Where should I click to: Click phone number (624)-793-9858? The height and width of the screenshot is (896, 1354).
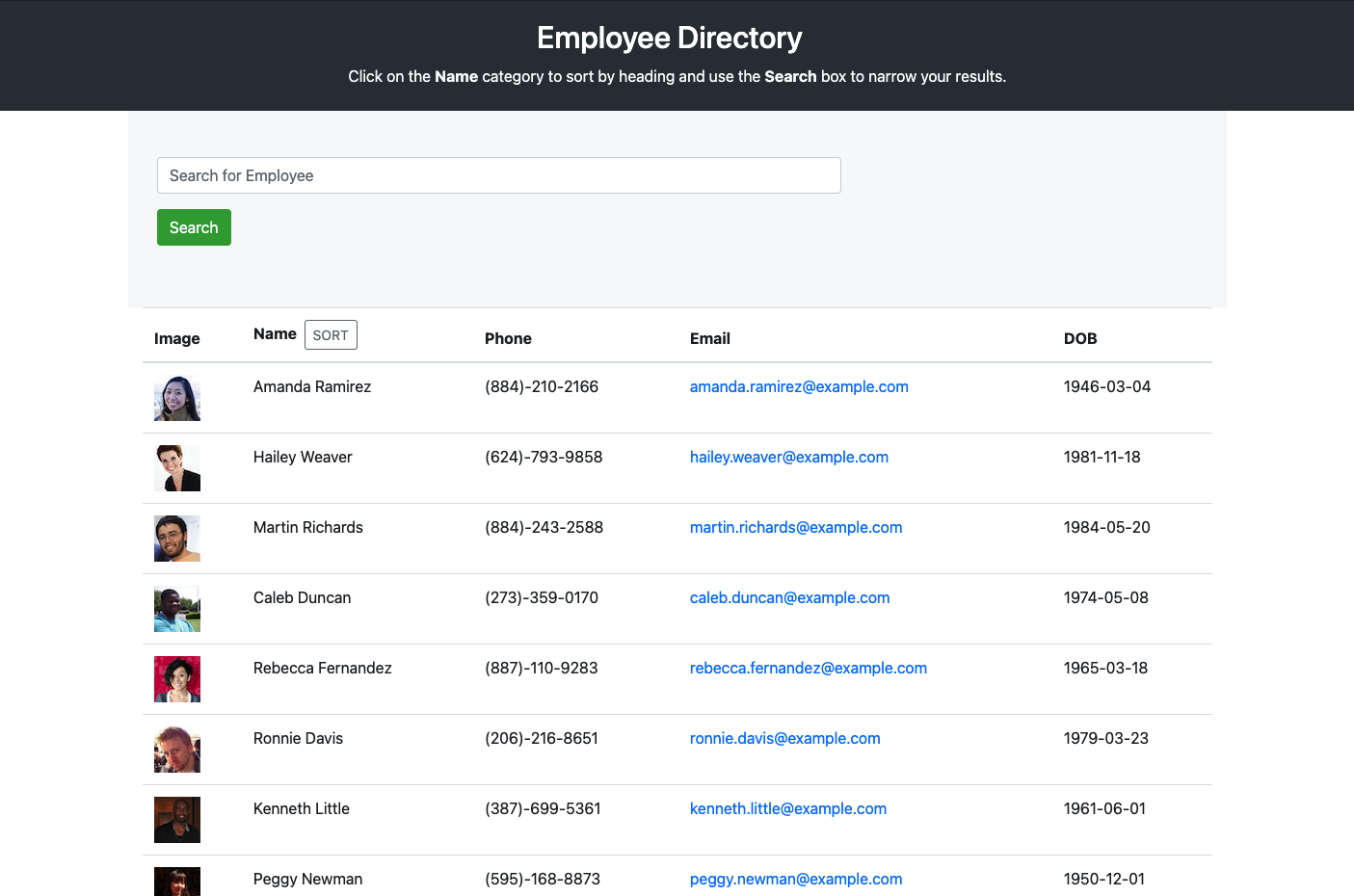pos(544,457)
